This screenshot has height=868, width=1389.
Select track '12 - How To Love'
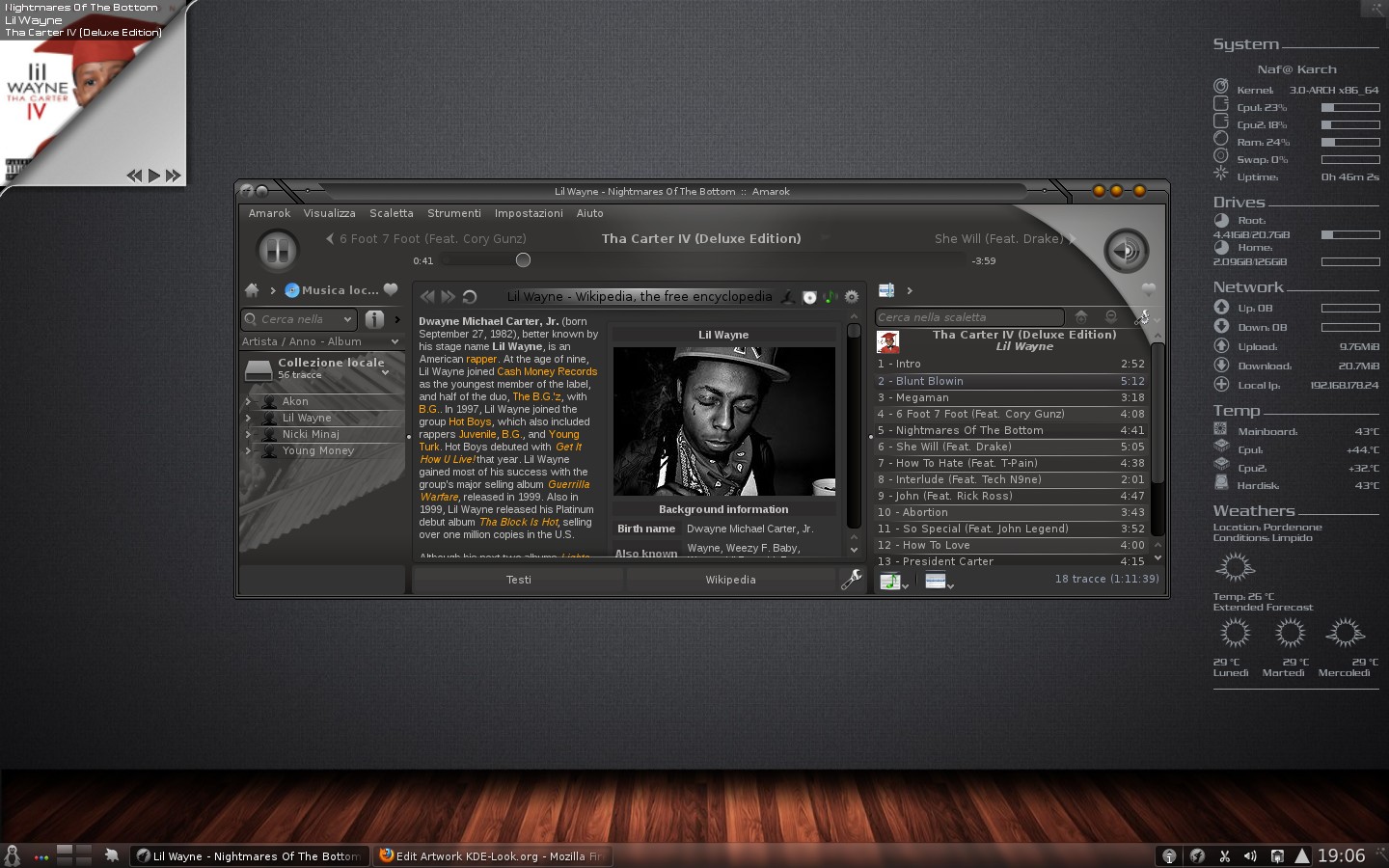pos(1011,545)
